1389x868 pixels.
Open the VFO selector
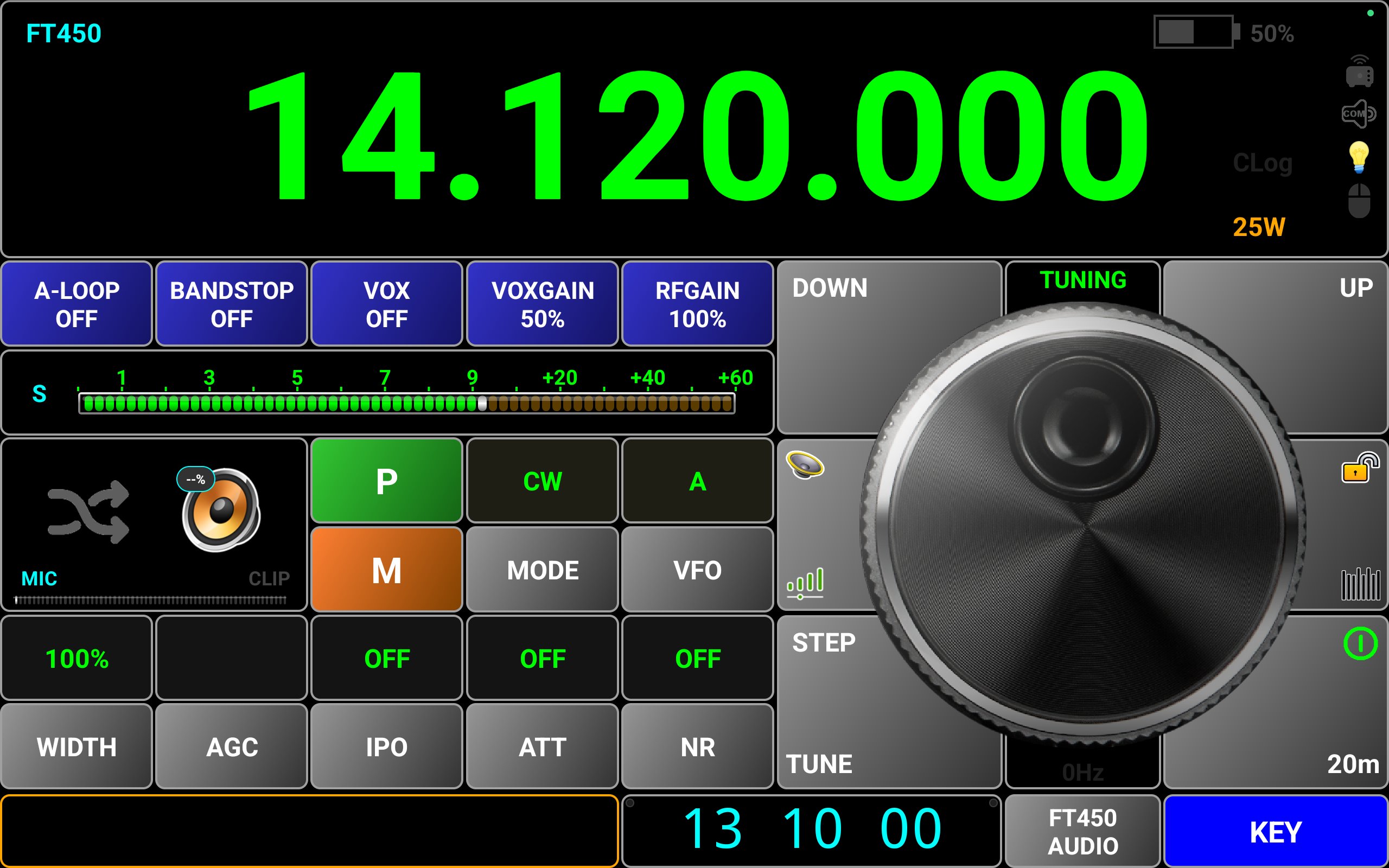click(697, 570)
